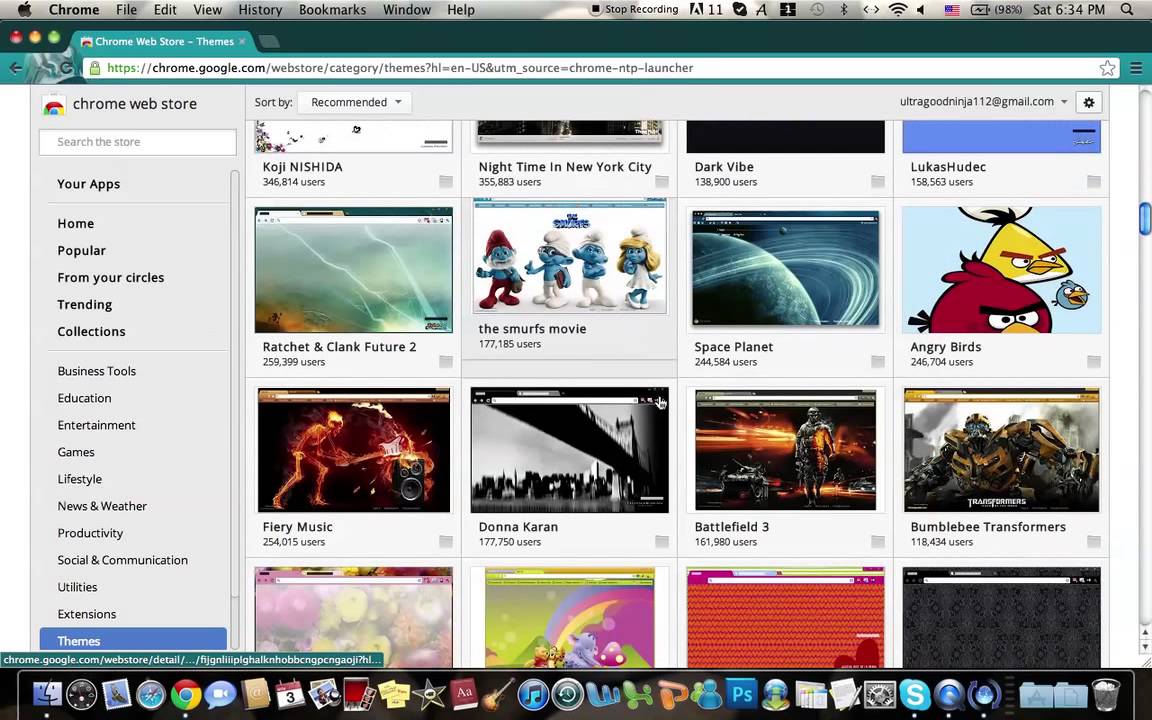1152x720 pixels.
Task: Launch Photoshop from the dock
Action: coord(741,693)
